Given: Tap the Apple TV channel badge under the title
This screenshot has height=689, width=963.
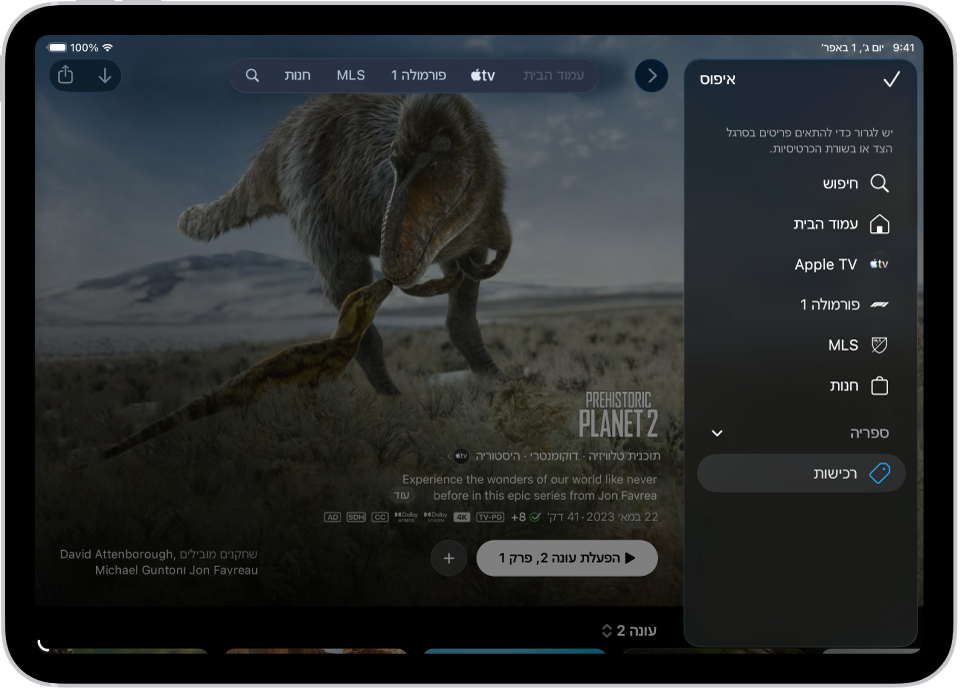Looking at the screenshot, I should point(461,456).
